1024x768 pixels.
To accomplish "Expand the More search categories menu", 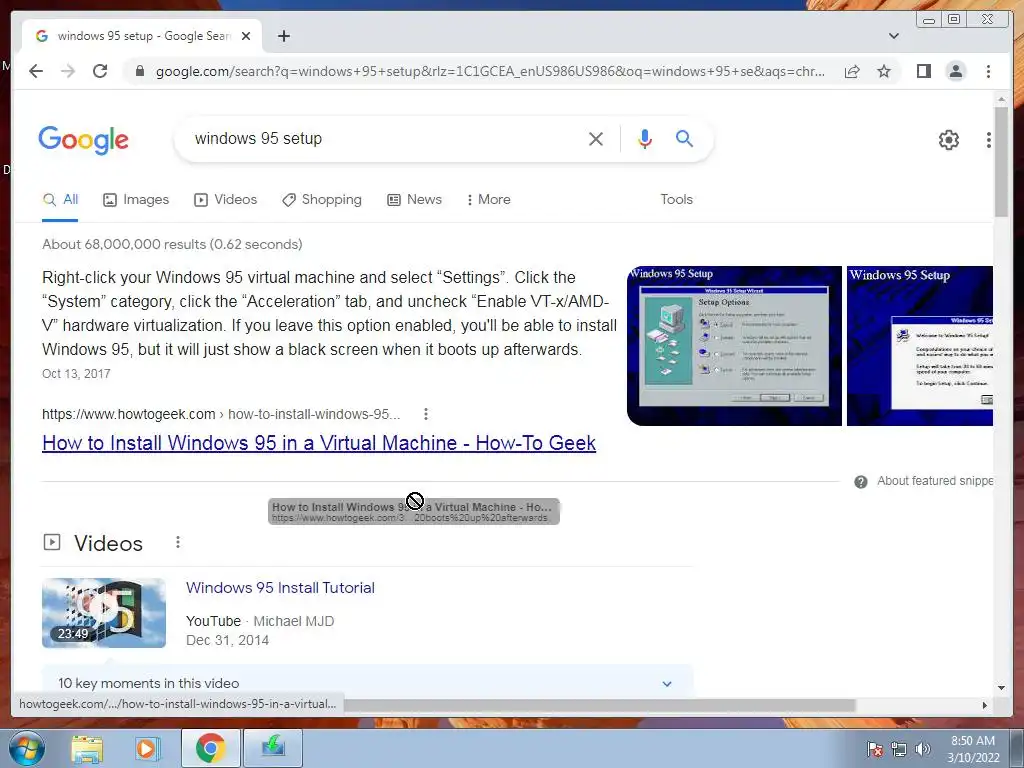I will click(488, 200).
